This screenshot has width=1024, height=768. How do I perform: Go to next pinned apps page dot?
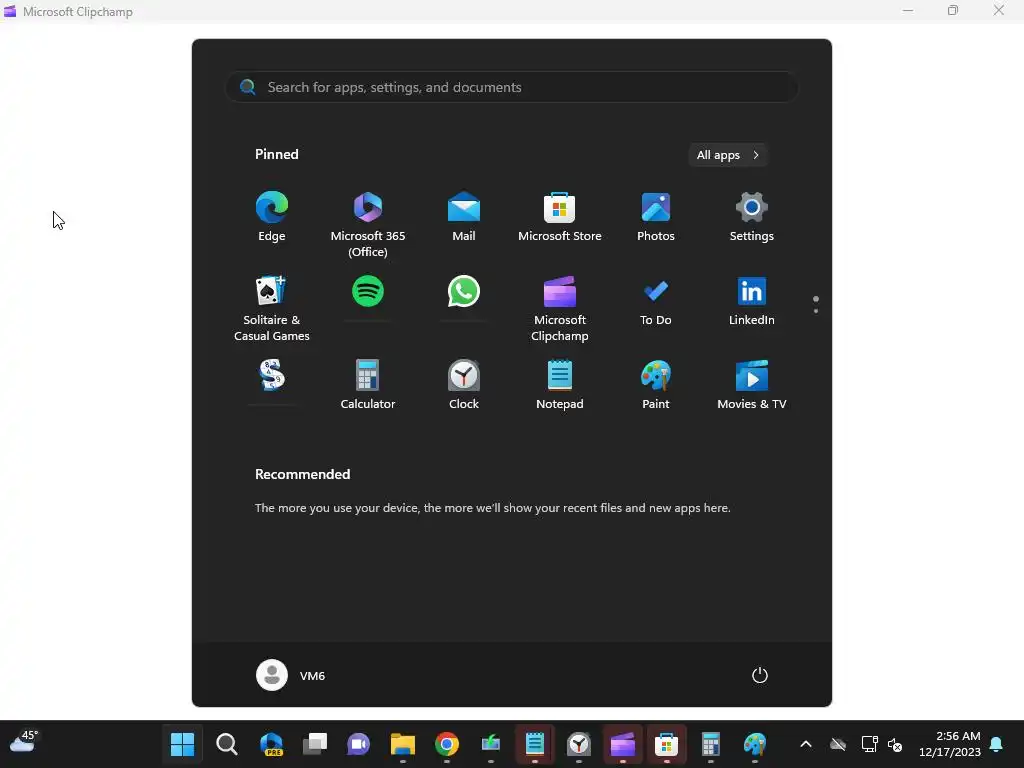816,311
